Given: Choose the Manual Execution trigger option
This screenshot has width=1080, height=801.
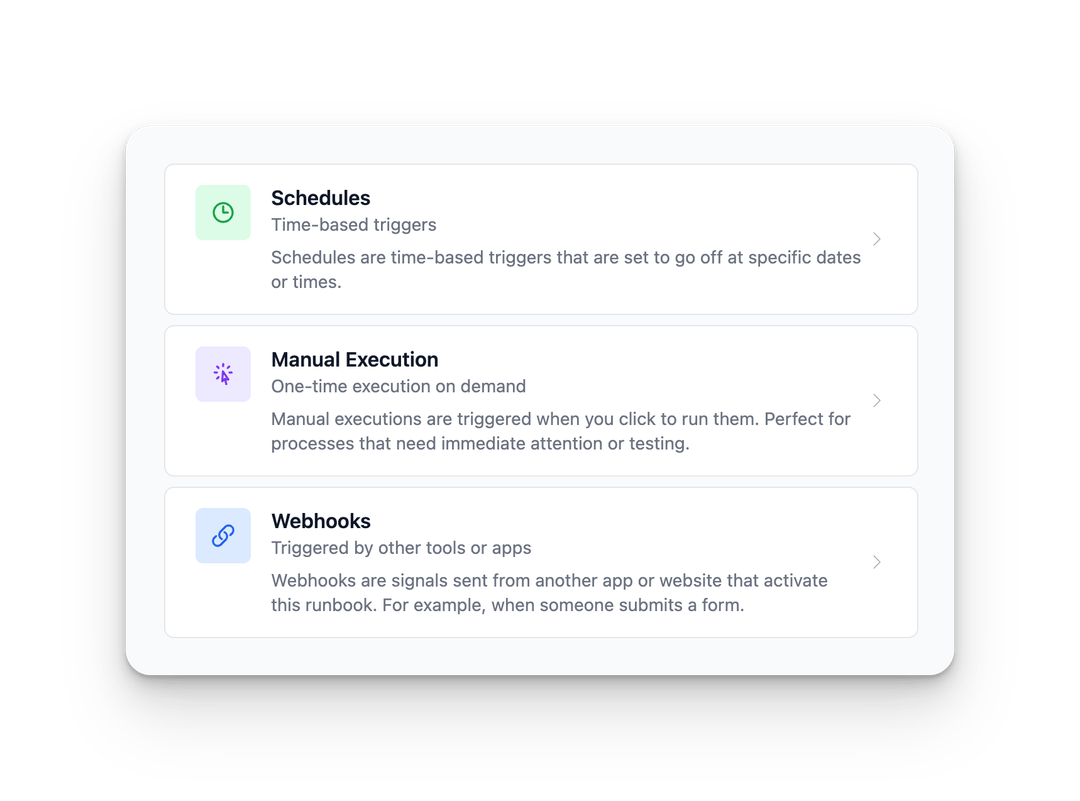Looking at the screenshot, I should click(540, 400).
